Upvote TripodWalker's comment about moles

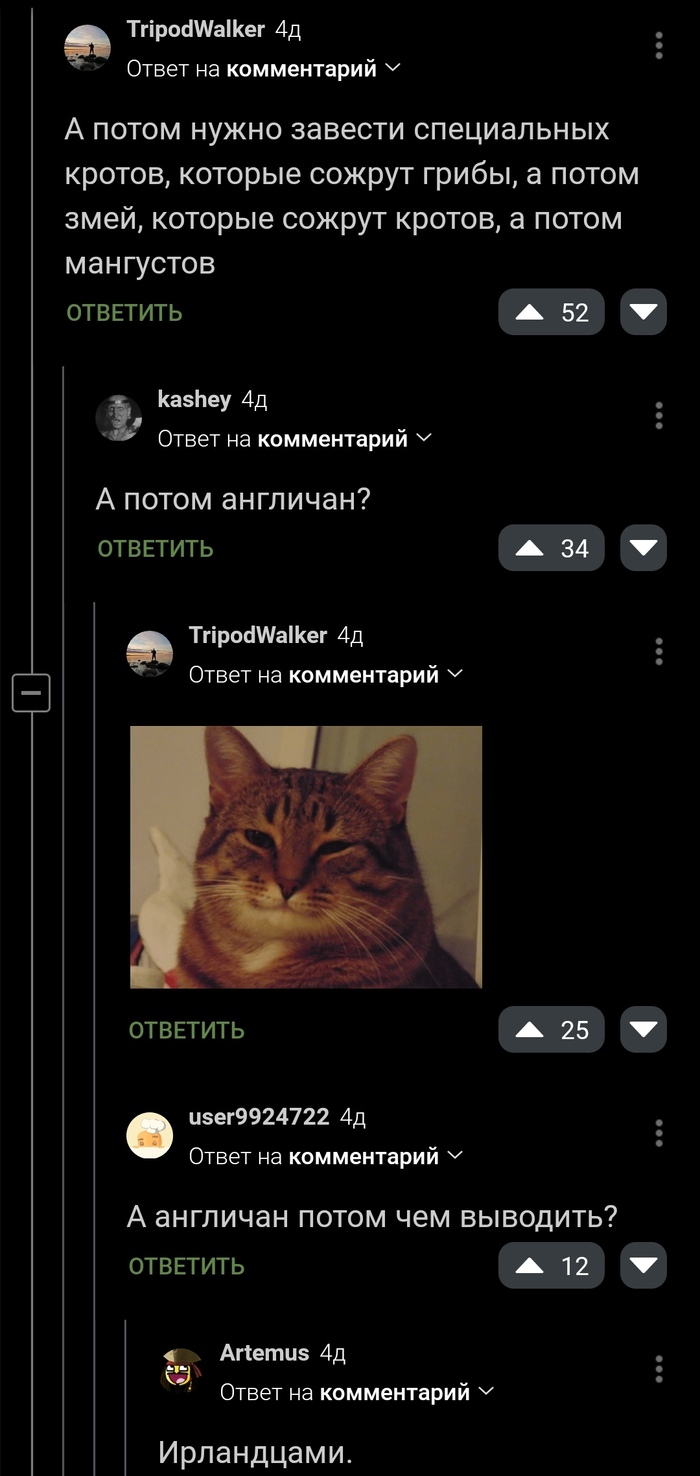551,312
